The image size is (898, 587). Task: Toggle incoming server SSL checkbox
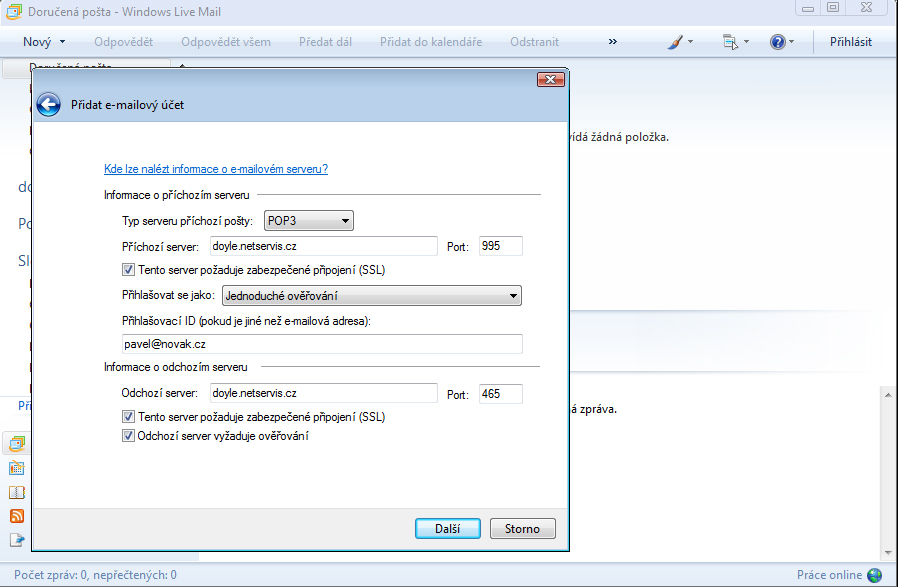pos(128,270)
